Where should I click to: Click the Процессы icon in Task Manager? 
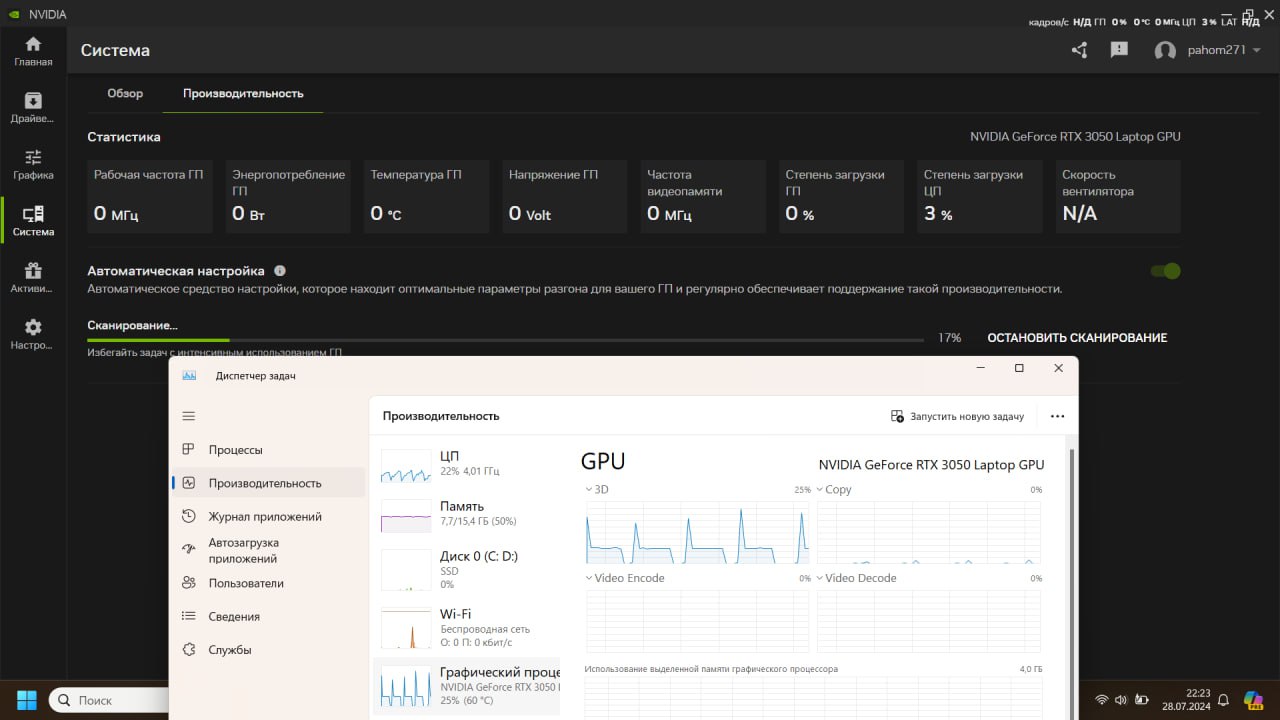pos(189,450)
